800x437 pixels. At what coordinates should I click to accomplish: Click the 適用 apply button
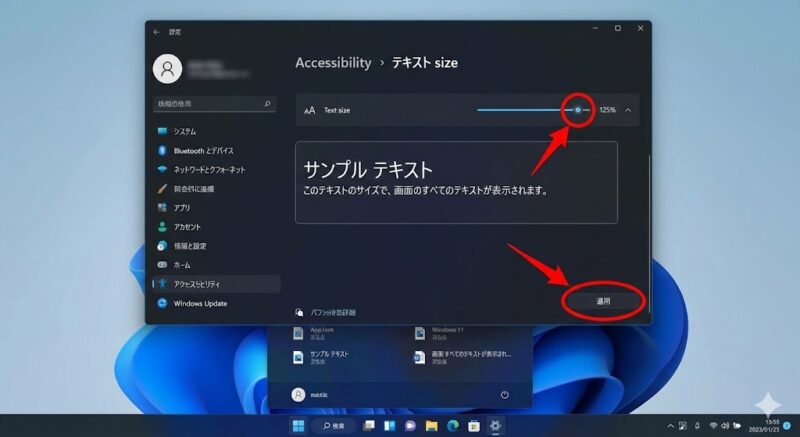point(603,301)
